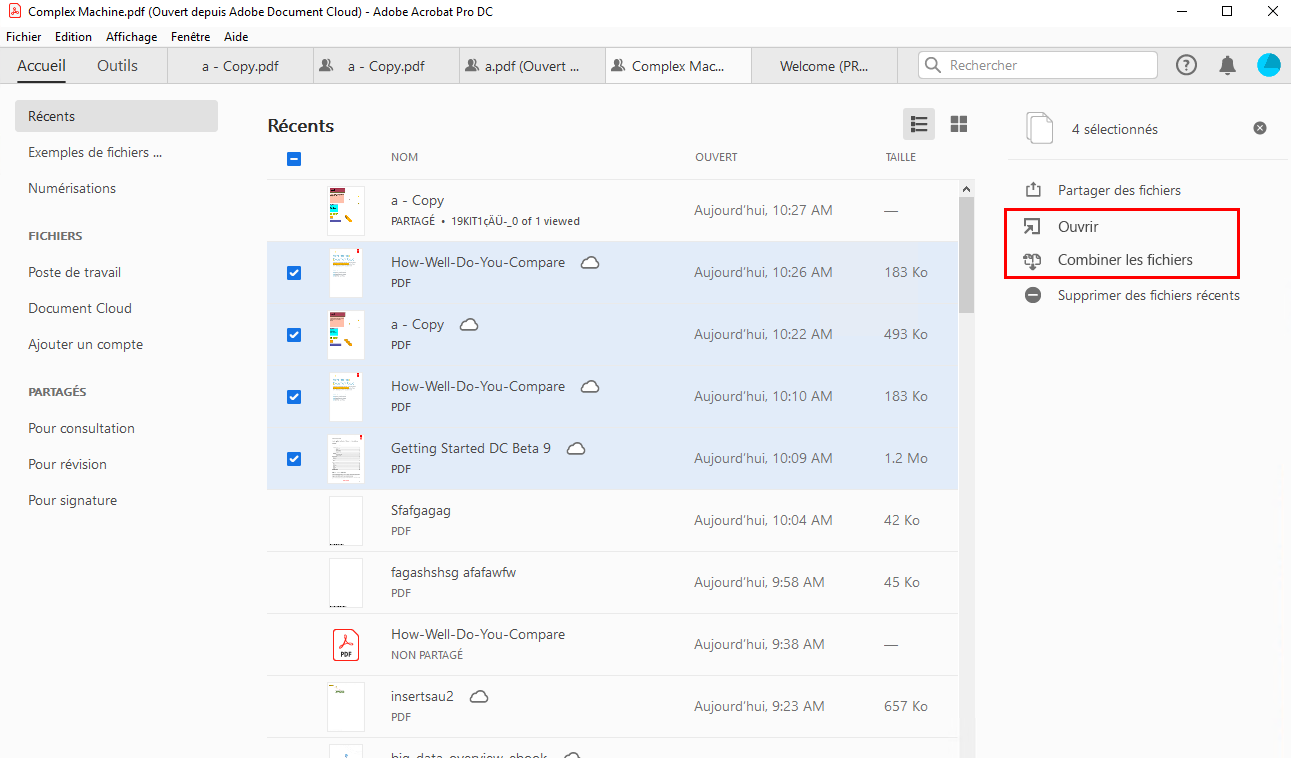The image size is (1291, 758).
Task: Open the help question mark icon
Action: click(1186, 65)
